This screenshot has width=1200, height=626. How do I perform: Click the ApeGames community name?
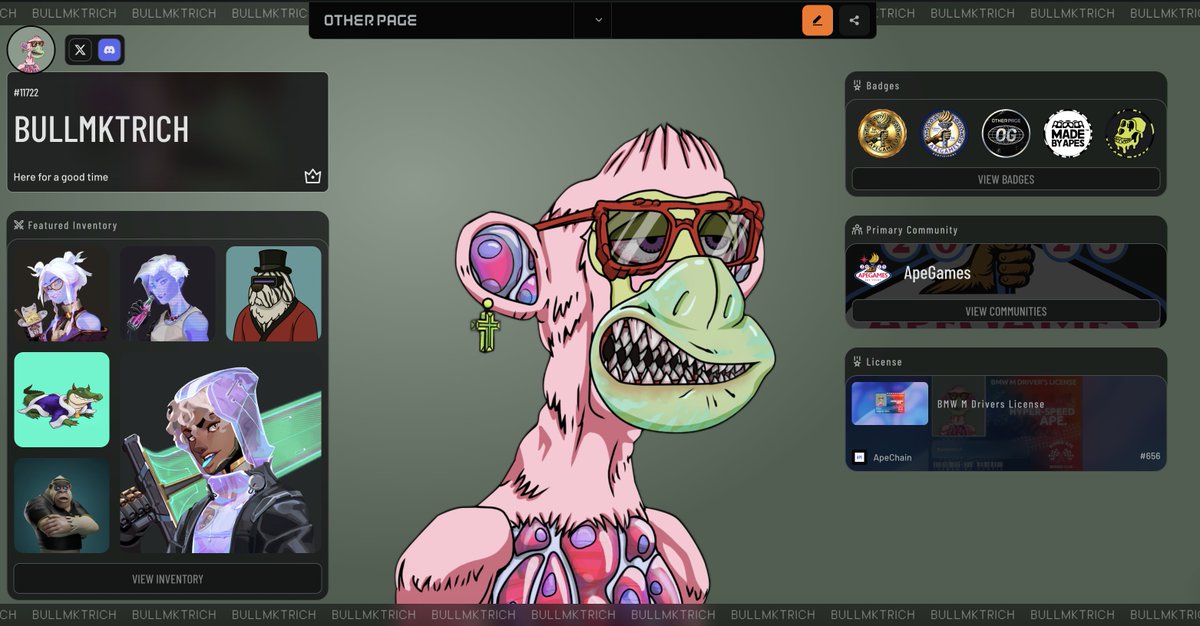[x=937, y=273]
